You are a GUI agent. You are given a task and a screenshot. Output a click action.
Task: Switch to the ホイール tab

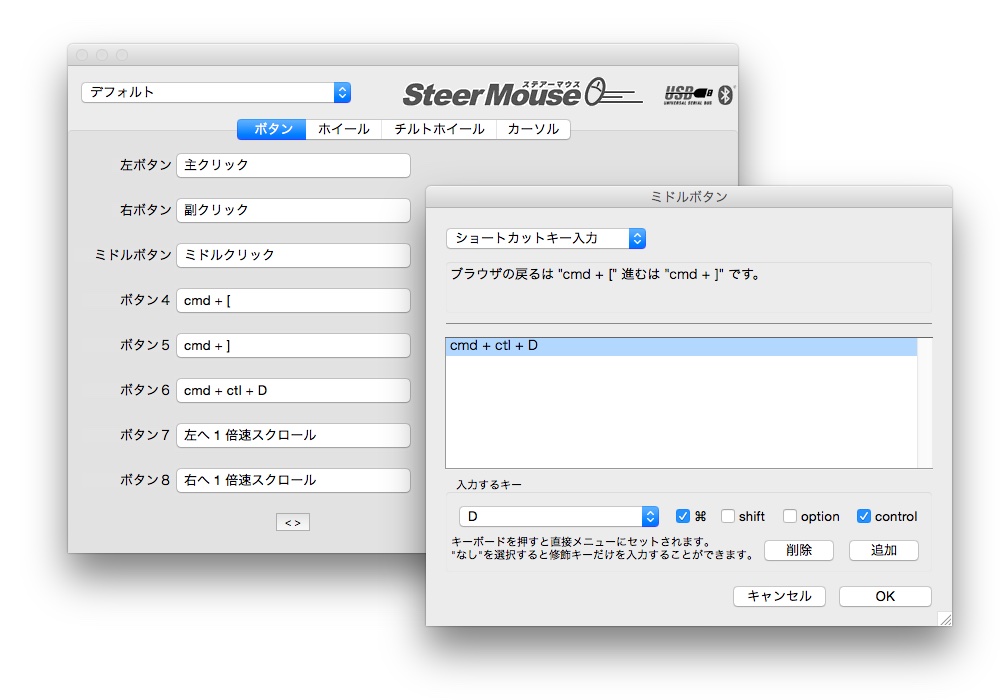coord(344,129)
